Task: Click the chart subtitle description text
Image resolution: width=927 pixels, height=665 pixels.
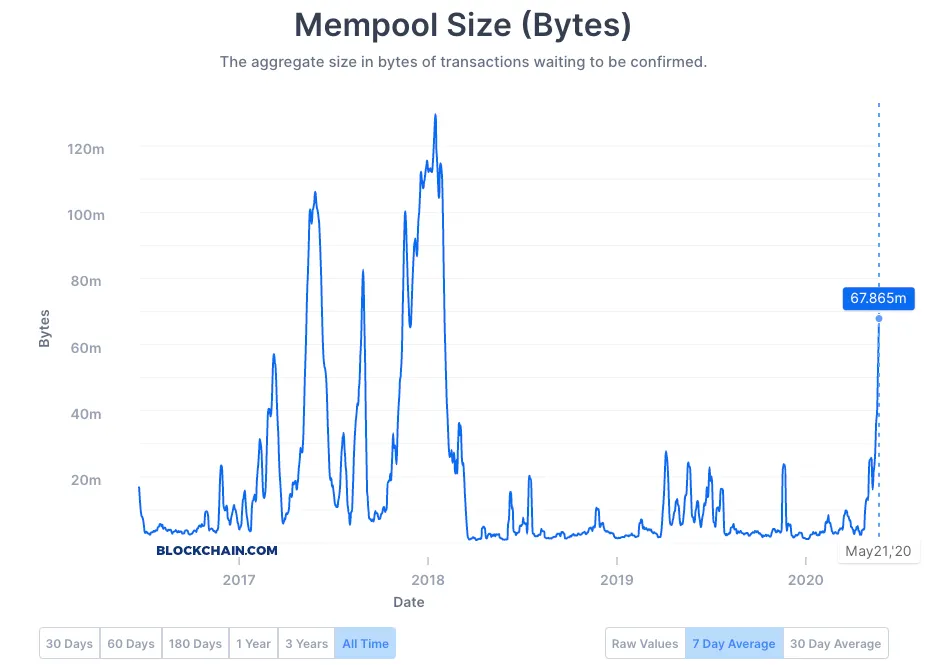Action: (x=463, y=62)
